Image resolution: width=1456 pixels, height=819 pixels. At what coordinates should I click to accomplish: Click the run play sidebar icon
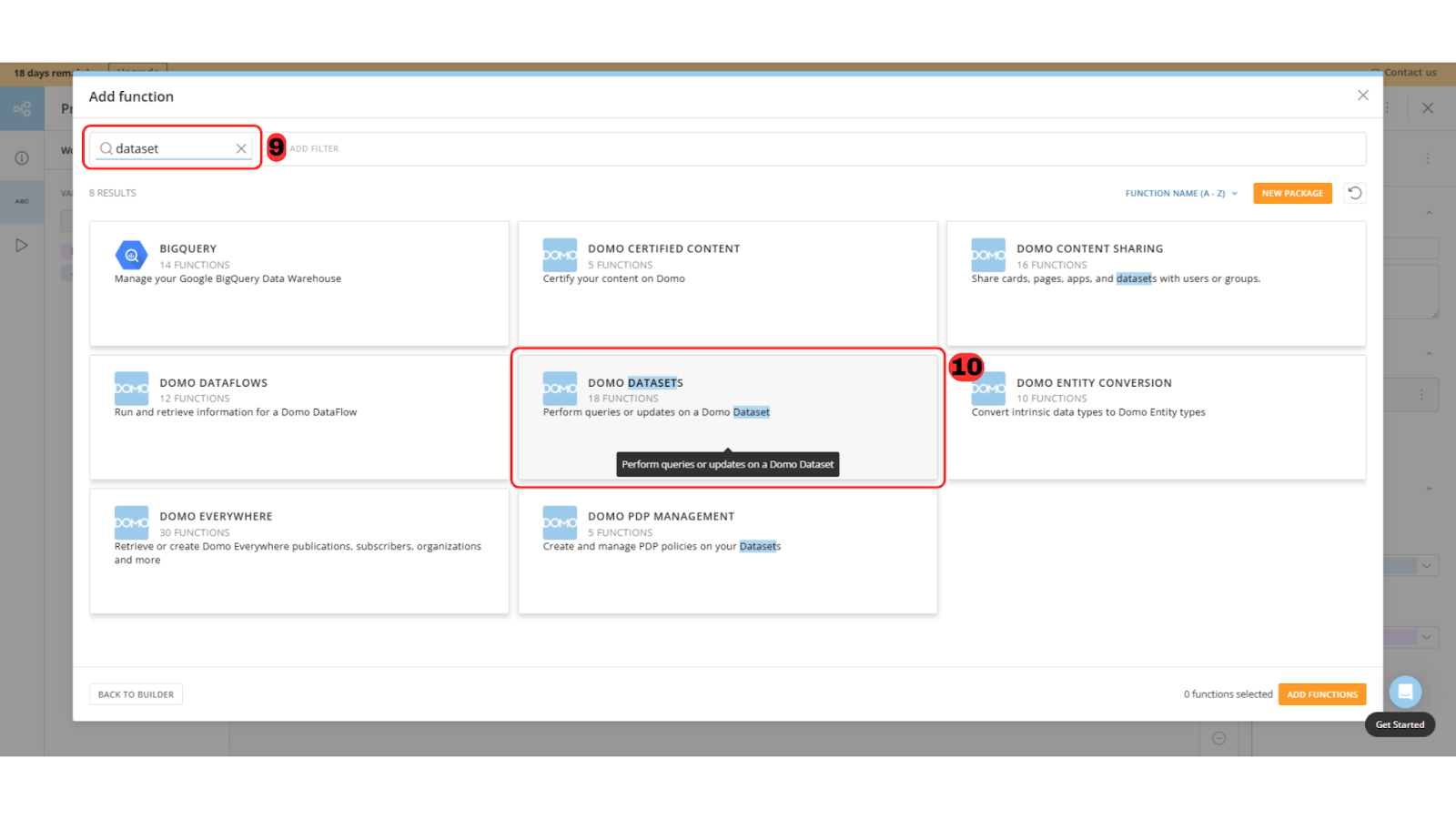22,246
